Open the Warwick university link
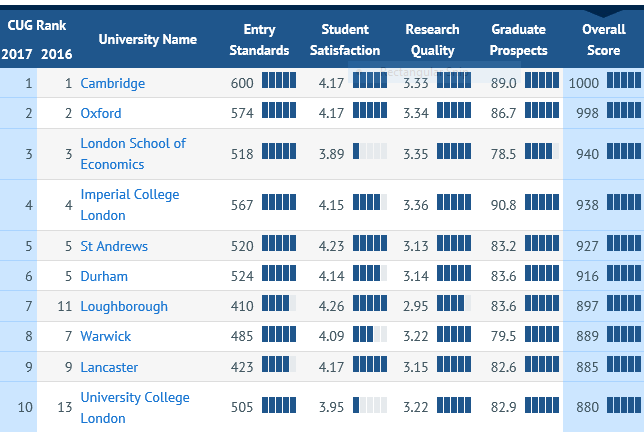644x432 pixels. coord(106,336)
